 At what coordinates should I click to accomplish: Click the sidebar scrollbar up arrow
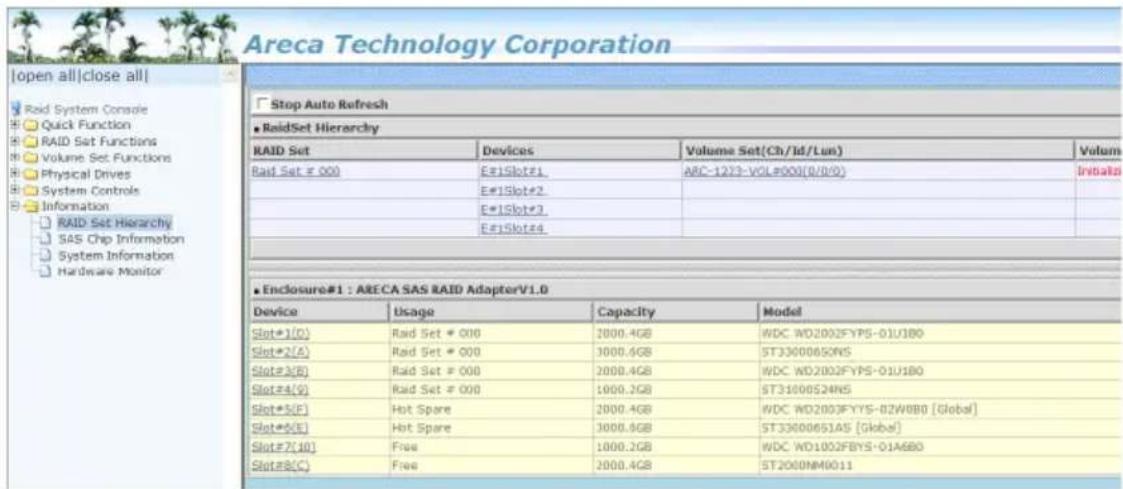click(x=229, y=75)
